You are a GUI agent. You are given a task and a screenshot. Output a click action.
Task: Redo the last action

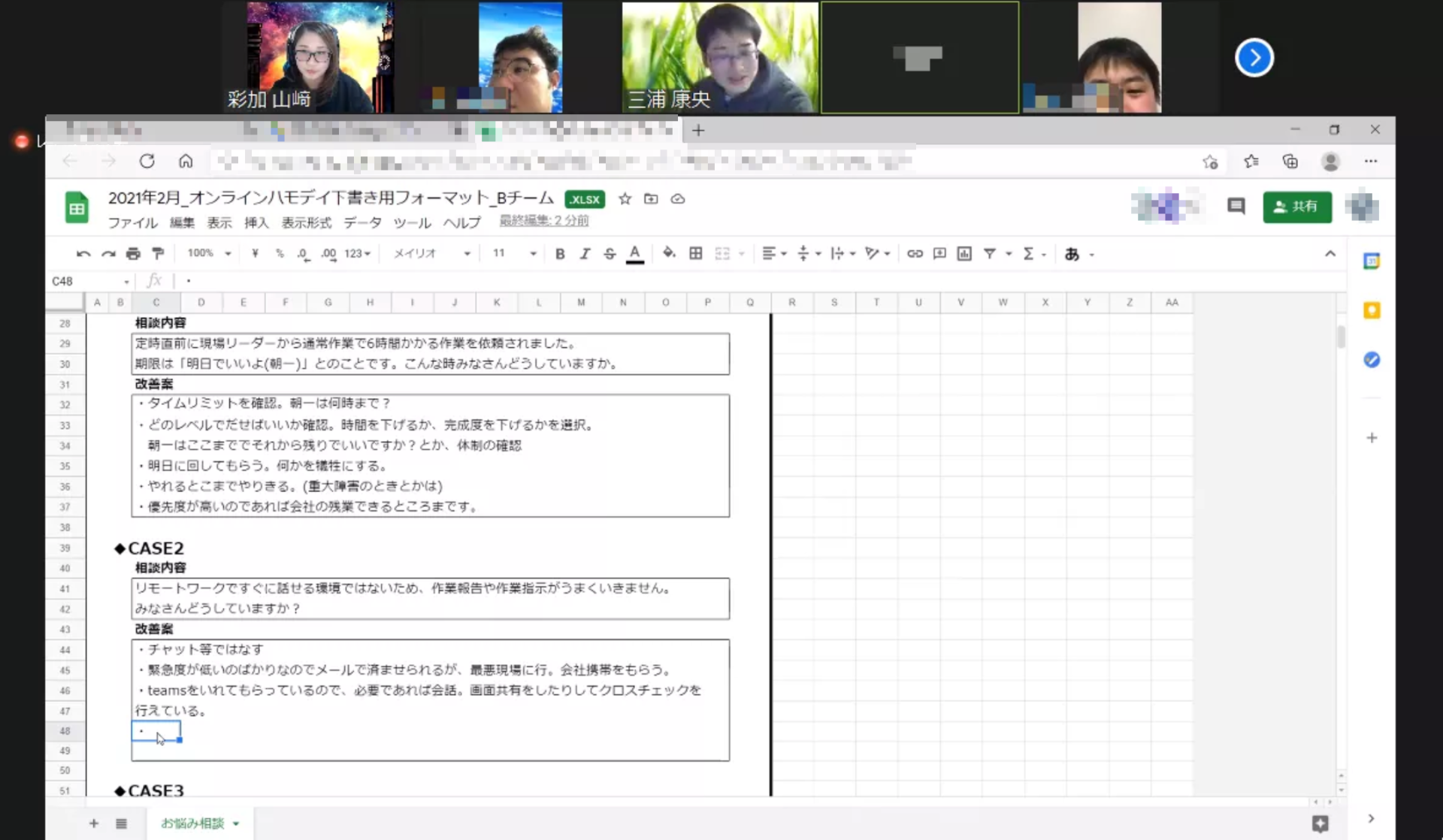[108, 254]
